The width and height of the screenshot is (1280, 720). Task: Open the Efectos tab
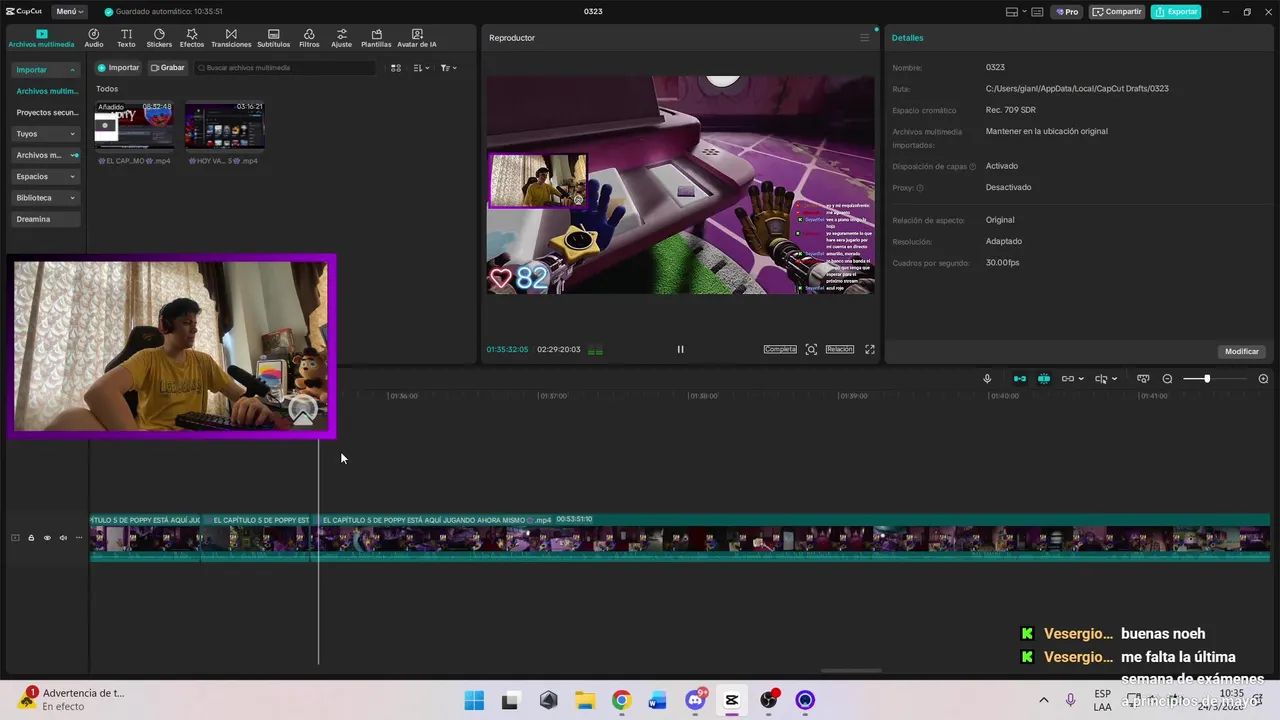coord(192,38)
